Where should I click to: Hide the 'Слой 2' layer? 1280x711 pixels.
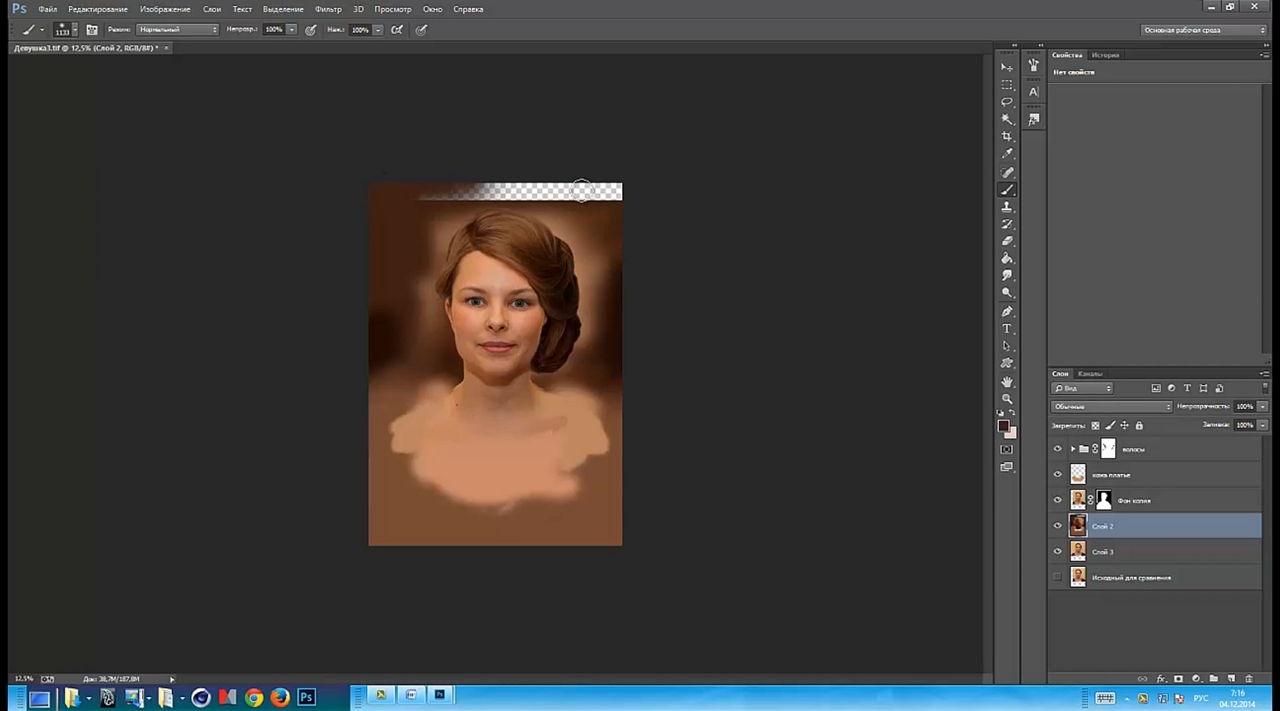[x=1058, y=526]
